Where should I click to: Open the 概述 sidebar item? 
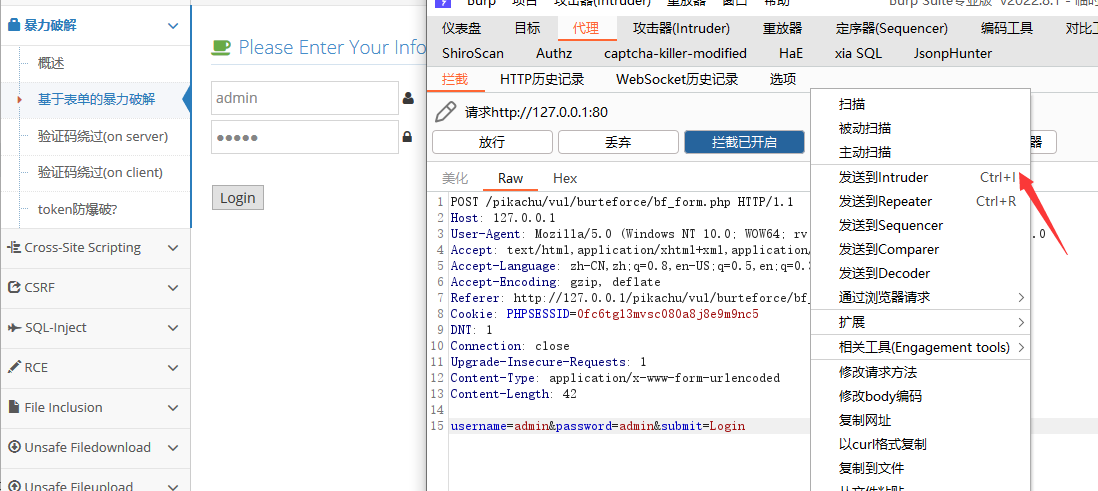coord(51,63)
